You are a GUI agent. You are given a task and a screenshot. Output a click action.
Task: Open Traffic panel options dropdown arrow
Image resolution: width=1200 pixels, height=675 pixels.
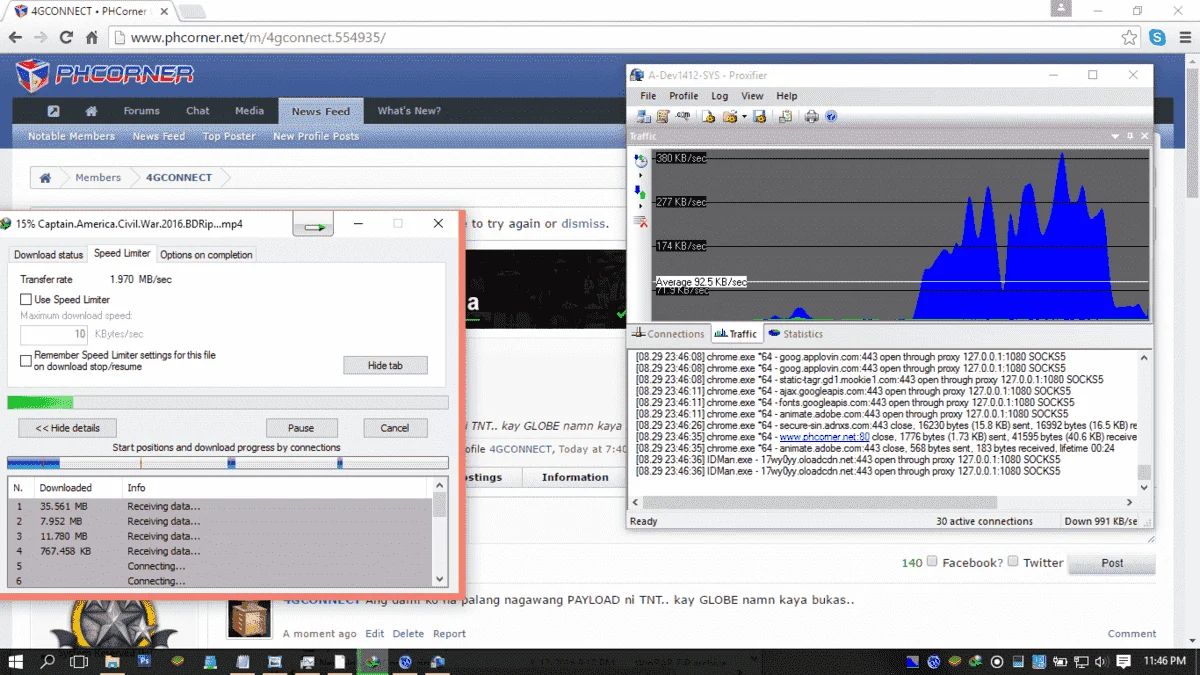[1116, 136]
